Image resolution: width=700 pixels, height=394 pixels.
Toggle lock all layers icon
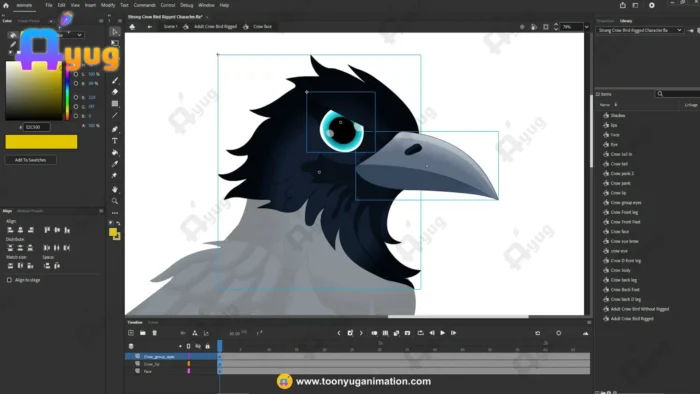[208, 346]
